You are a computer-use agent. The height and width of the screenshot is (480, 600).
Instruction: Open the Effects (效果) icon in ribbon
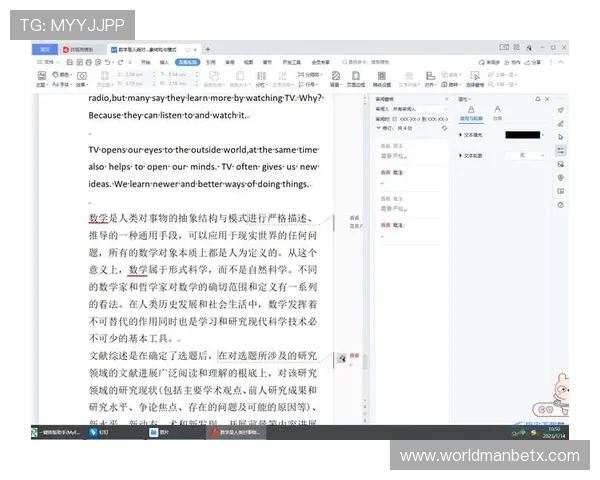coord(82,79)
